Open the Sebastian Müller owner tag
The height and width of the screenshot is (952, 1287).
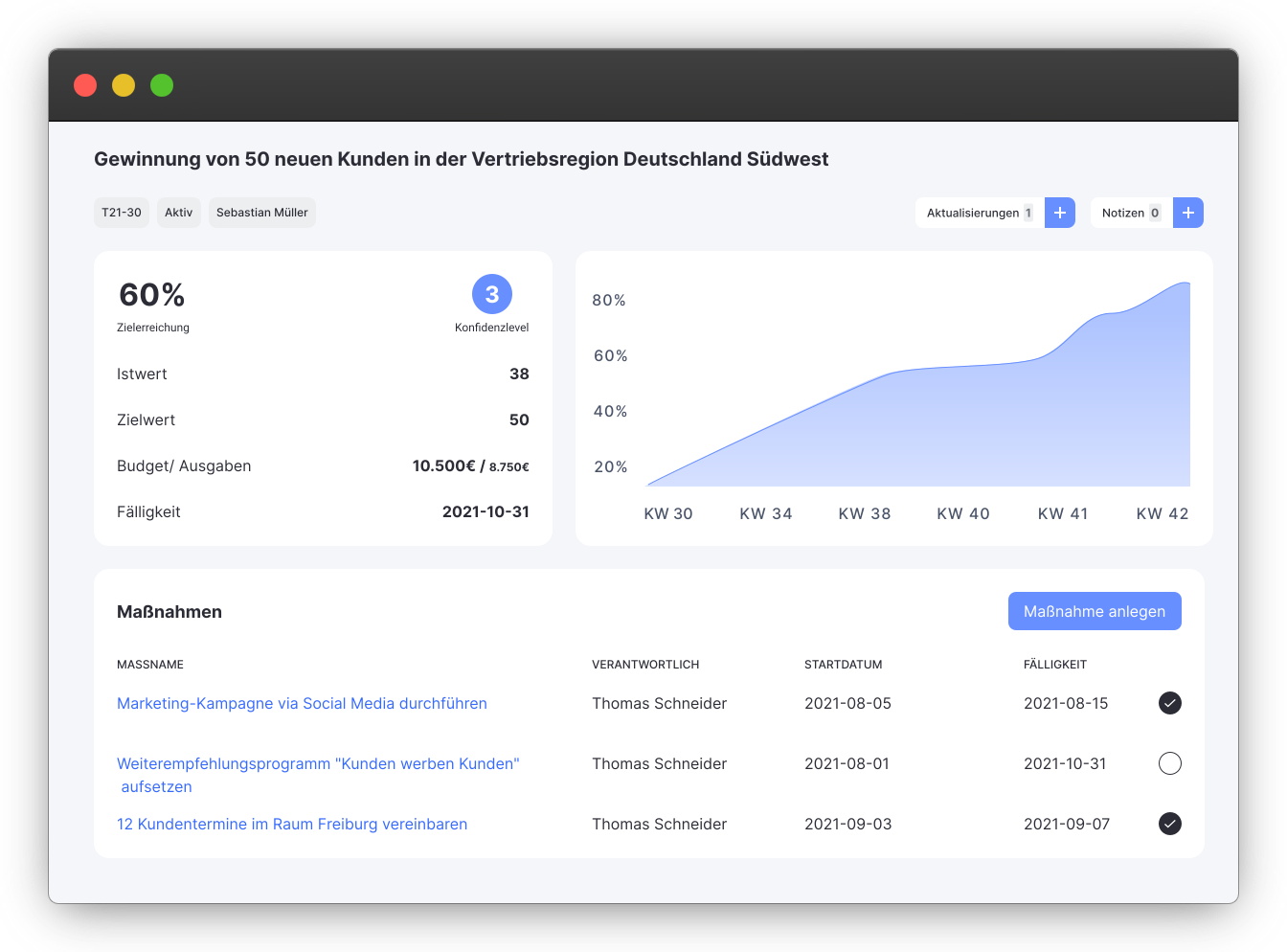261,212
